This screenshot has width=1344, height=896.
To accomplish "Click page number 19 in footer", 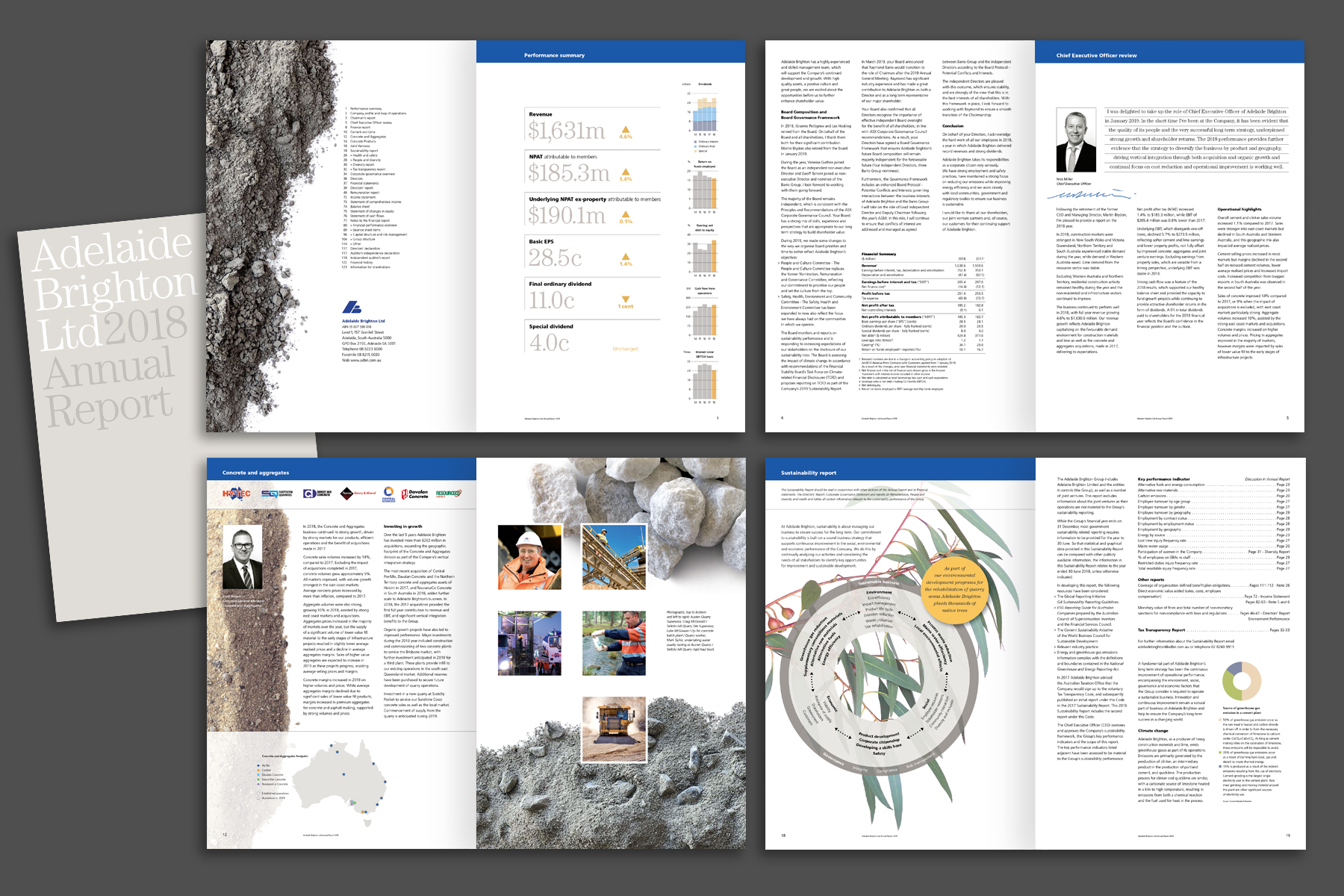I will point(1288,835).
